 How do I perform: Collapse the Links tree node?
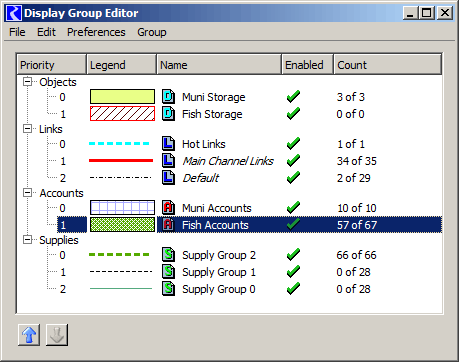click(x=27, y=129)
